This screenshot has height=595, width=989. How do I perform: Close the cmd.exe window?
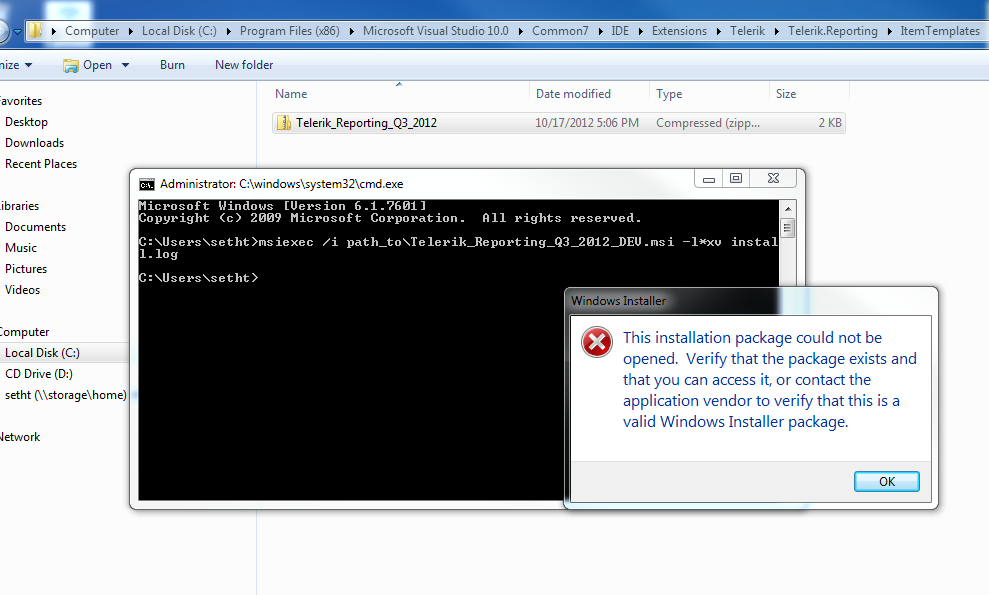tap(773, 179)
